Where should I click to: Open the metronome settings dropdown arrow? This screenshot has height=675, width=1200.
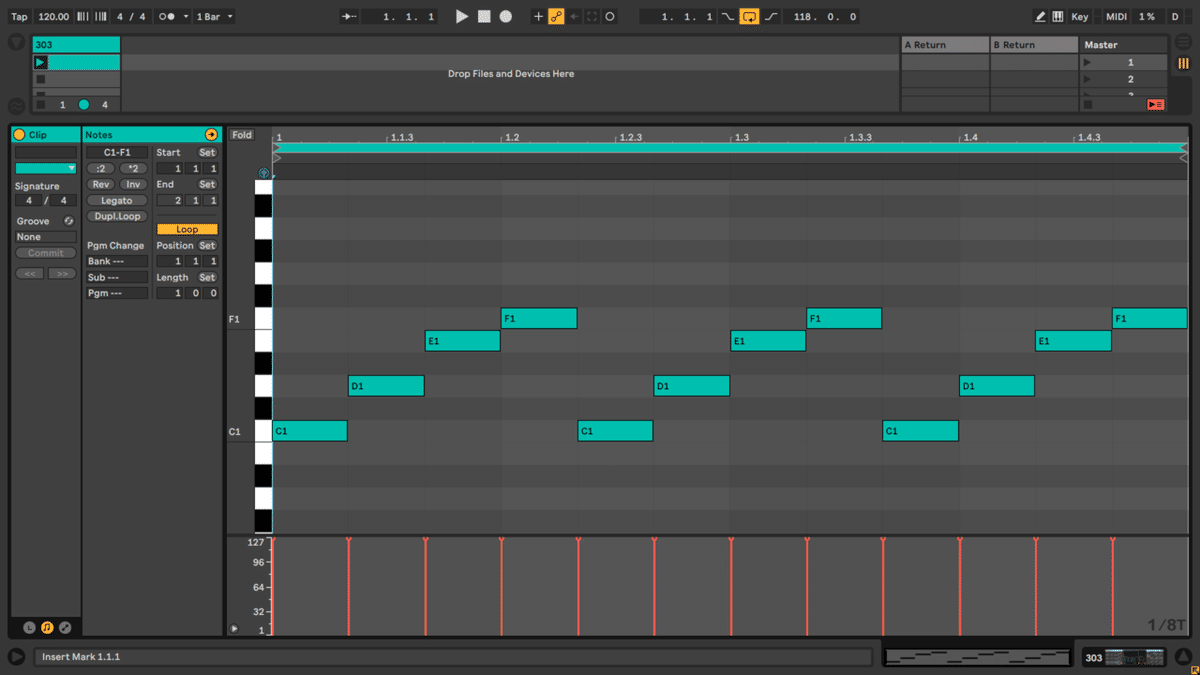pos(185,17)
